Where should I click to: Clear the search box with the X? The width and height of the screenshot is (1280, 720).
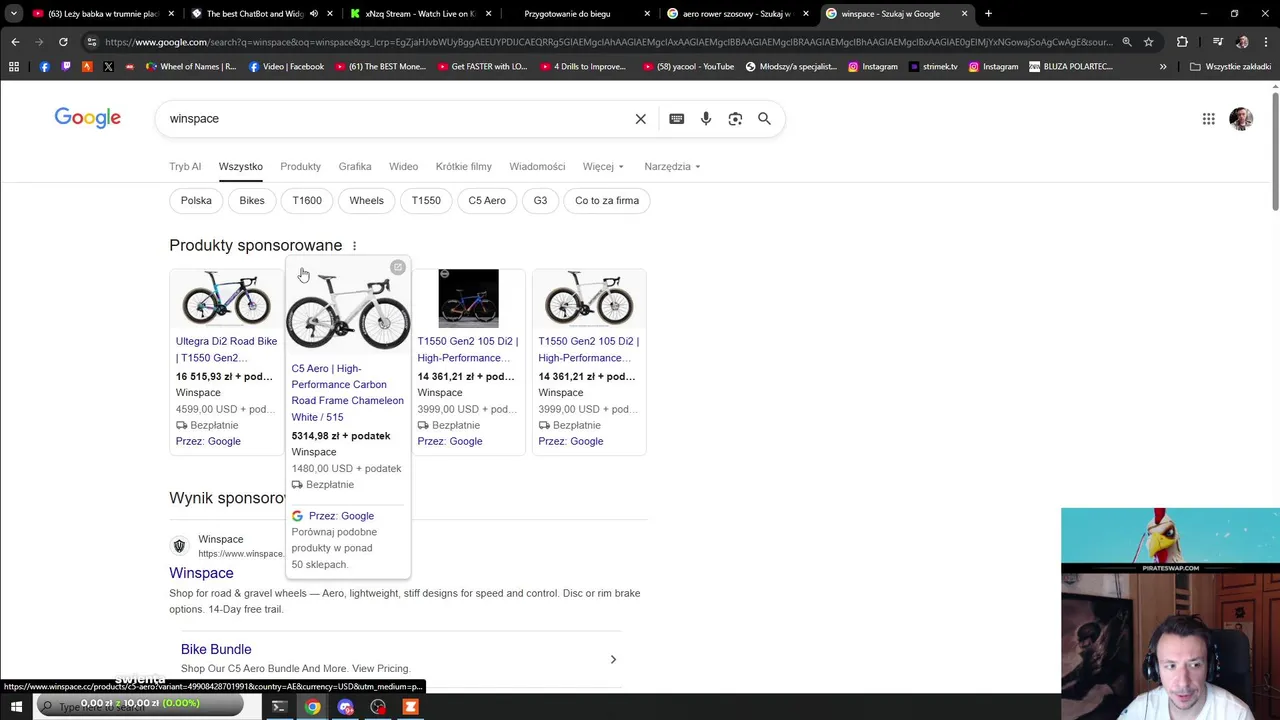coord(641,119)
